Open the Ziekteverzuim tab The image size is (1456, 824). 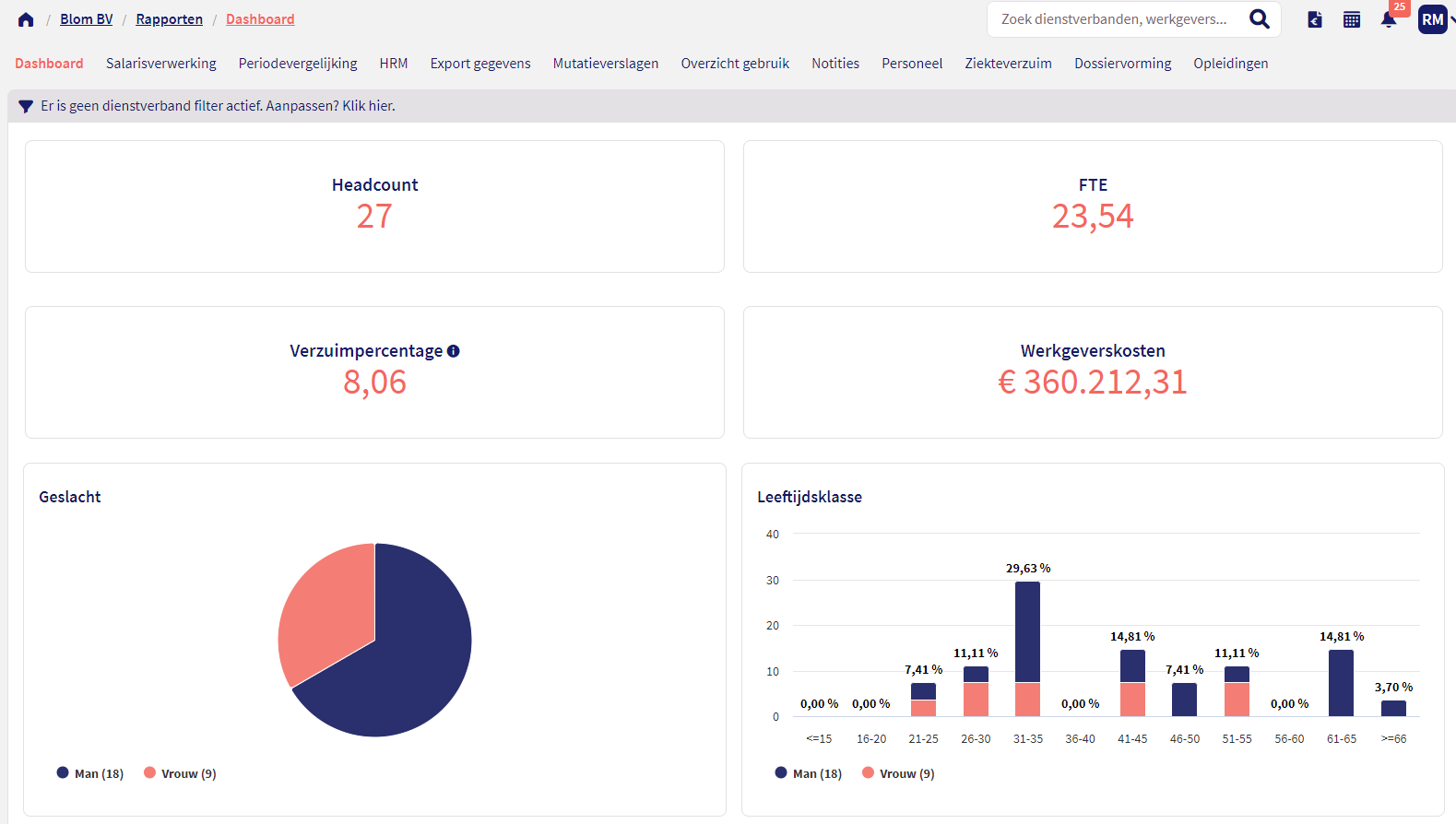1008,64
